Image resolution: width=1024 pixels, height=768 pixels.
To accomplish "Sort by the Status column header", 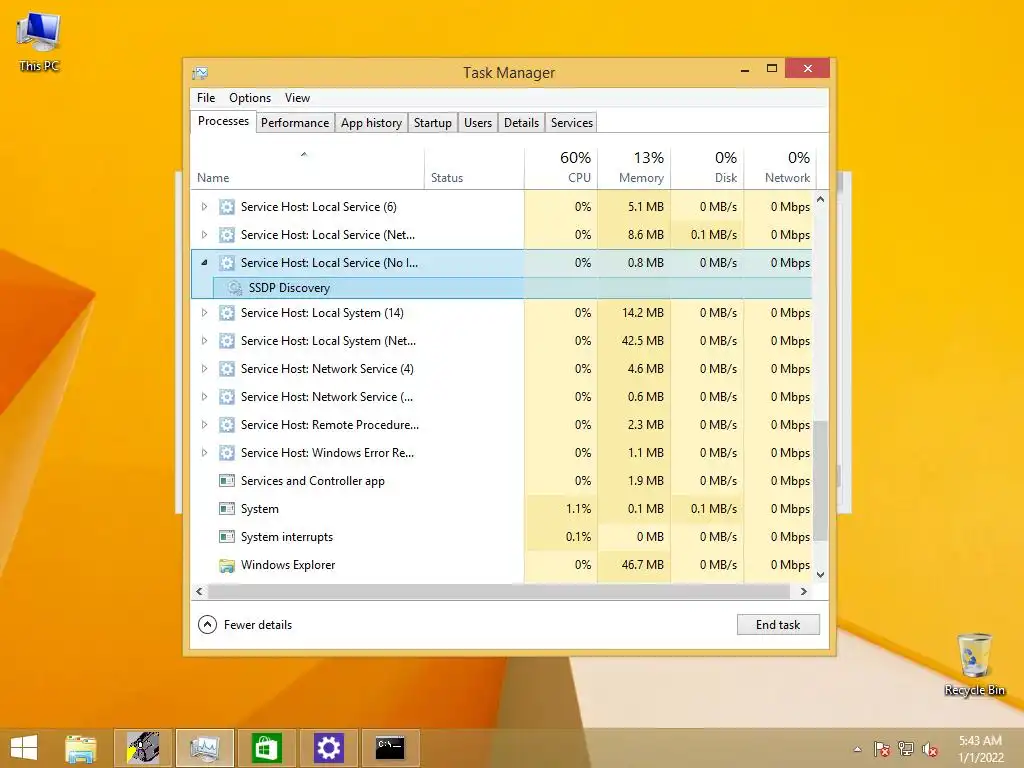I will coord(474,168).
